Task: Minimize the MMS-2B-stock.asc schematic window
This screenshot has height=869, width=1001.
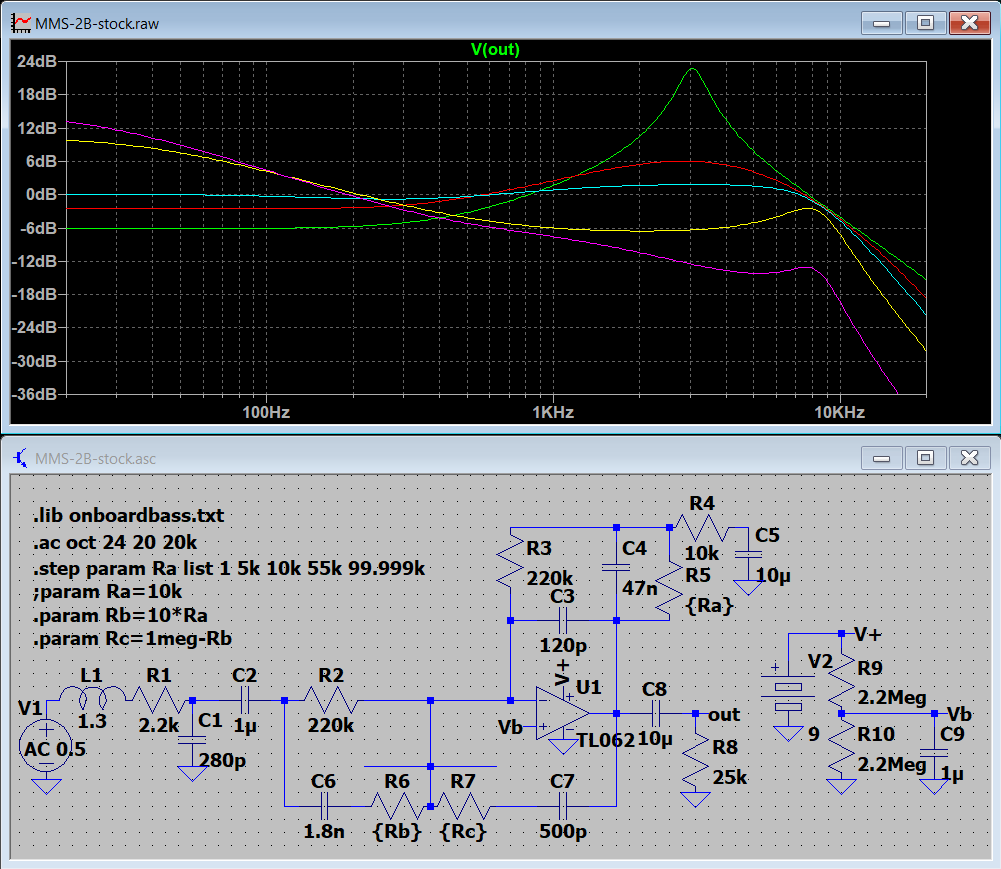Action: 881,458
